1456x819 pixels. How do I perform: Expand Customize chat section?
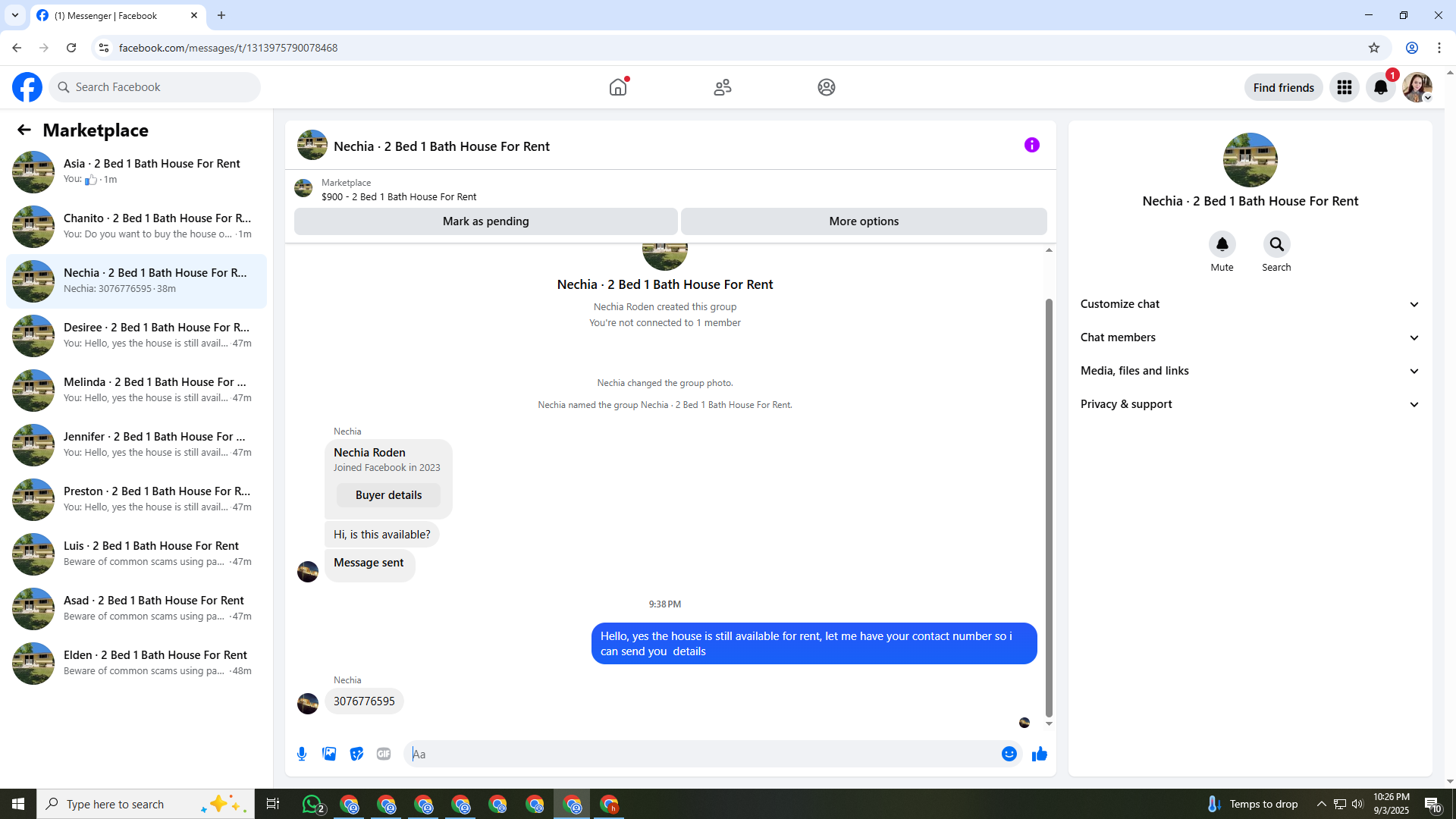(1250, 304)
